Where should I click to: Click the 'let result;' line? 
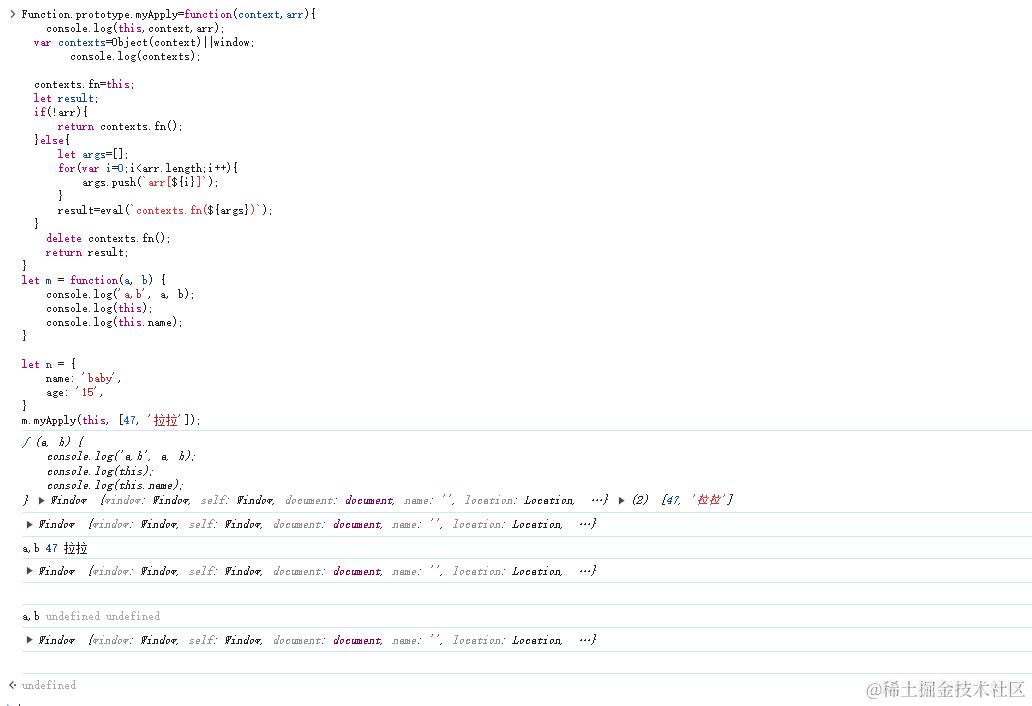pos(66,98)
